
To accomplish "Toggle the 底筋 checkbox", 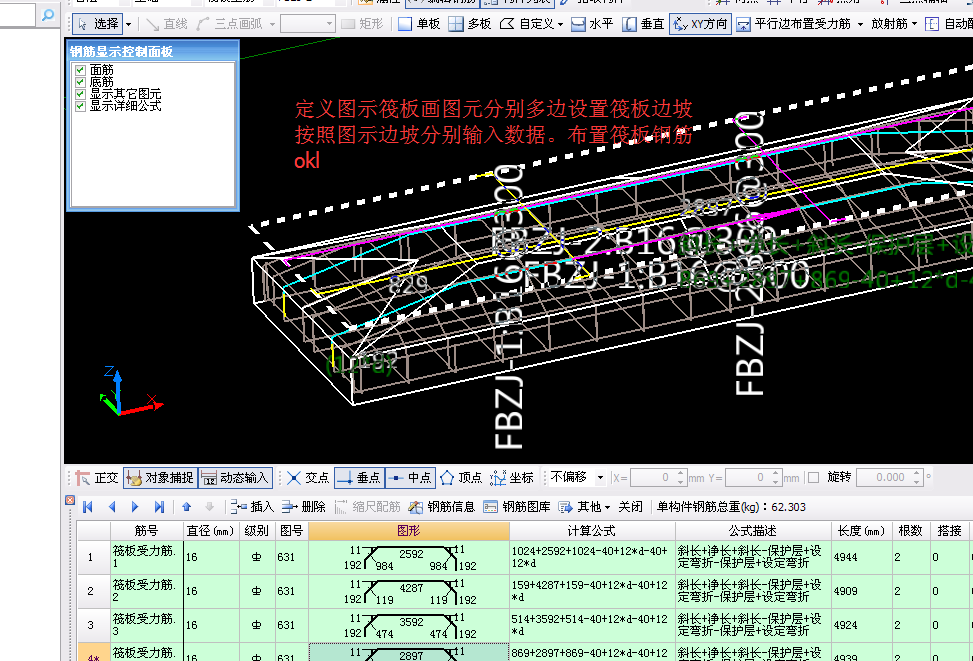I will pos(80,82).
